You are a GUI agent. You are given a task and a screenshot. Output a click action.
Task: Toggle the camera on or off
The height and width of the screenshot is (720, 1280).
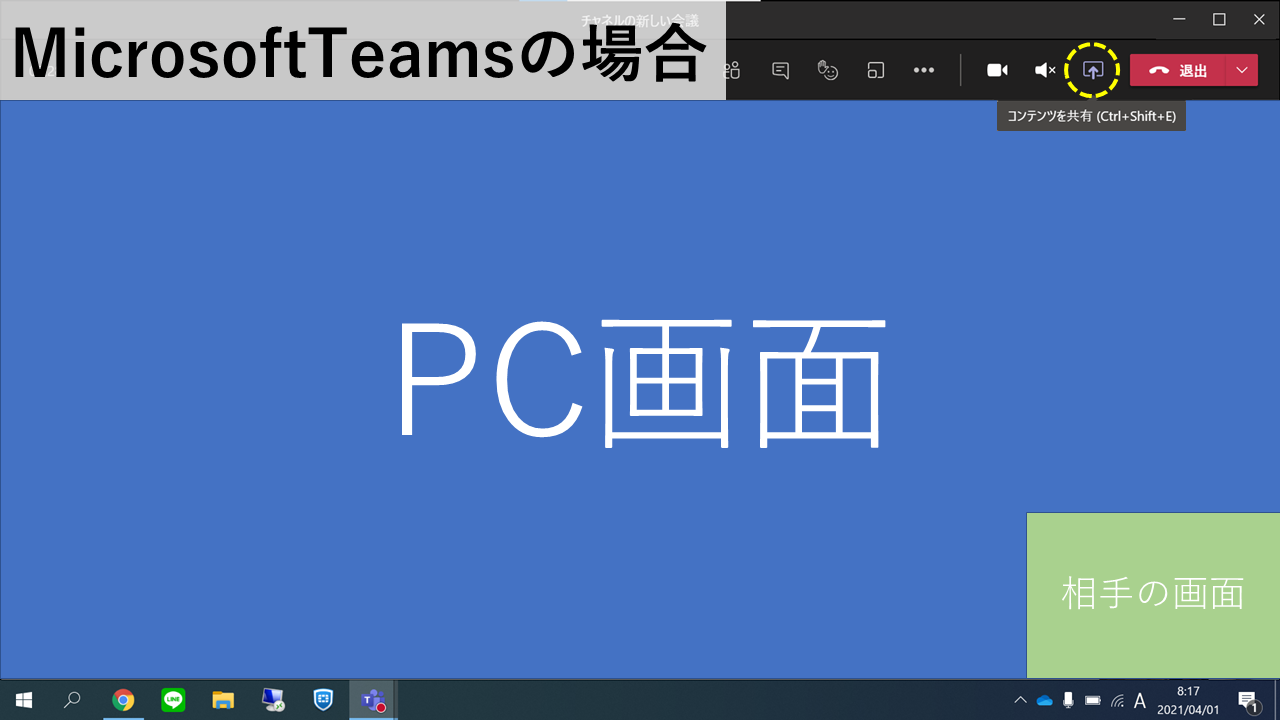(997, 70)
